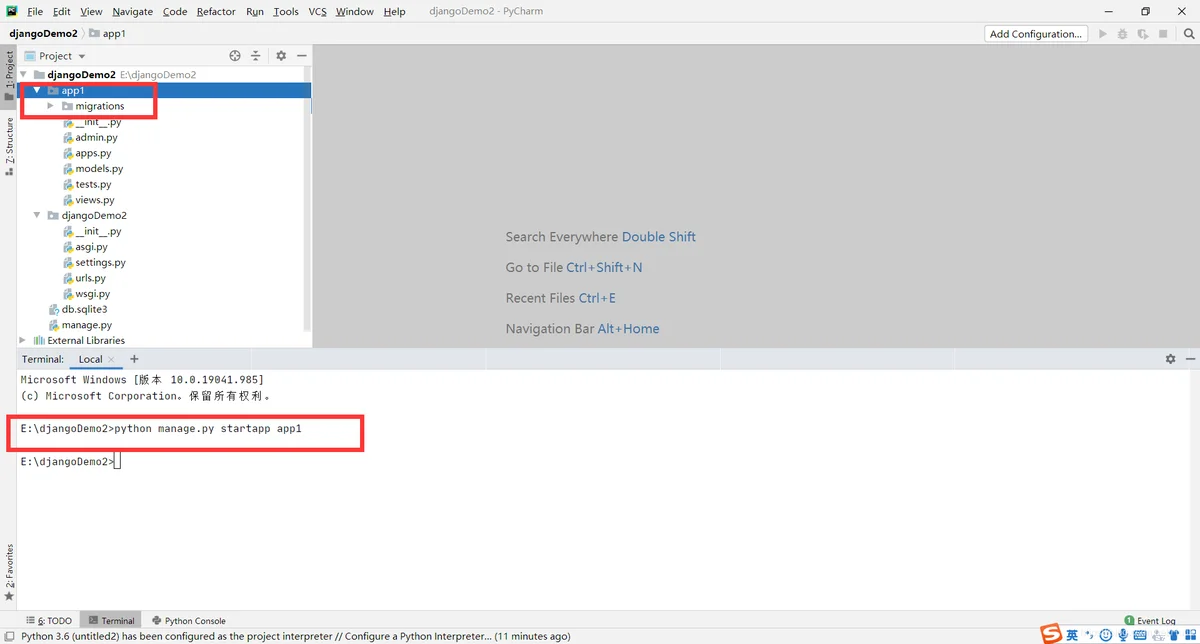Select admin.py in the project tree
Viewport: 1200px width, 644px height.
point(89,138)
